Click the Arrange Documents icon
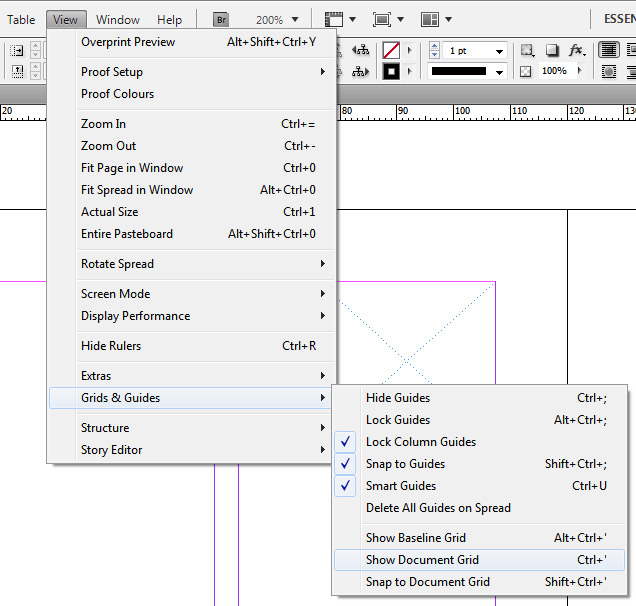This screenshot has width=636, height=606. tap(430, 19)
